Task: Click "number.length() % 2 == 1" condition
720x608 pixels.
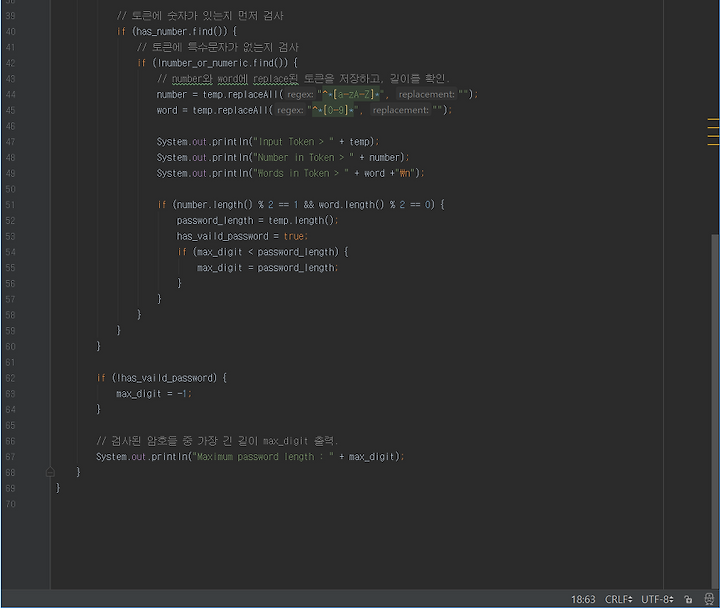Action: (x=237, y=205)
